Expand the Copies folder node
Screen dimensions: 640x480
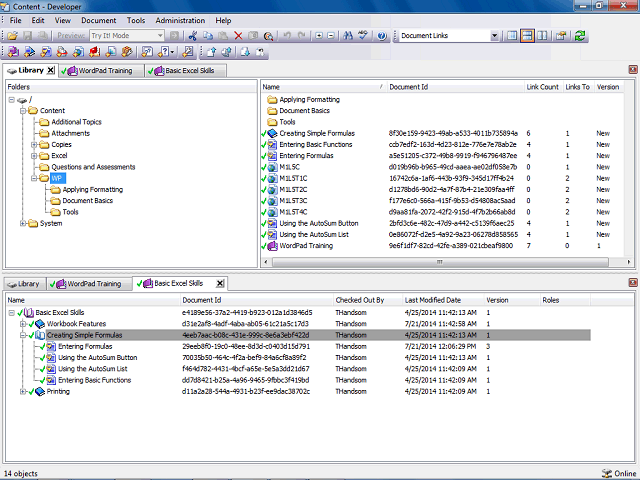[x=34, y=144]
